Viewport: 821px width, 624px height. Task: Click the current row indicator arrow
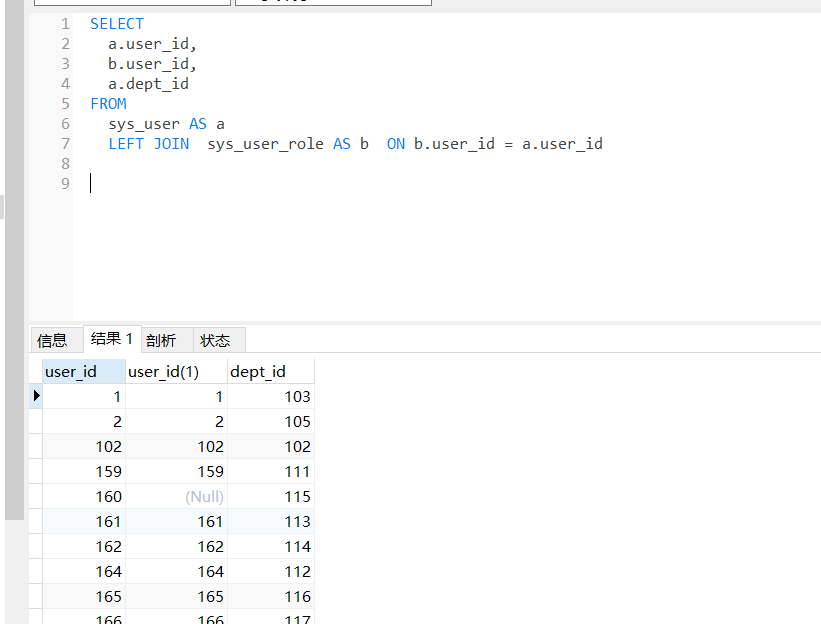click(36, 396)
